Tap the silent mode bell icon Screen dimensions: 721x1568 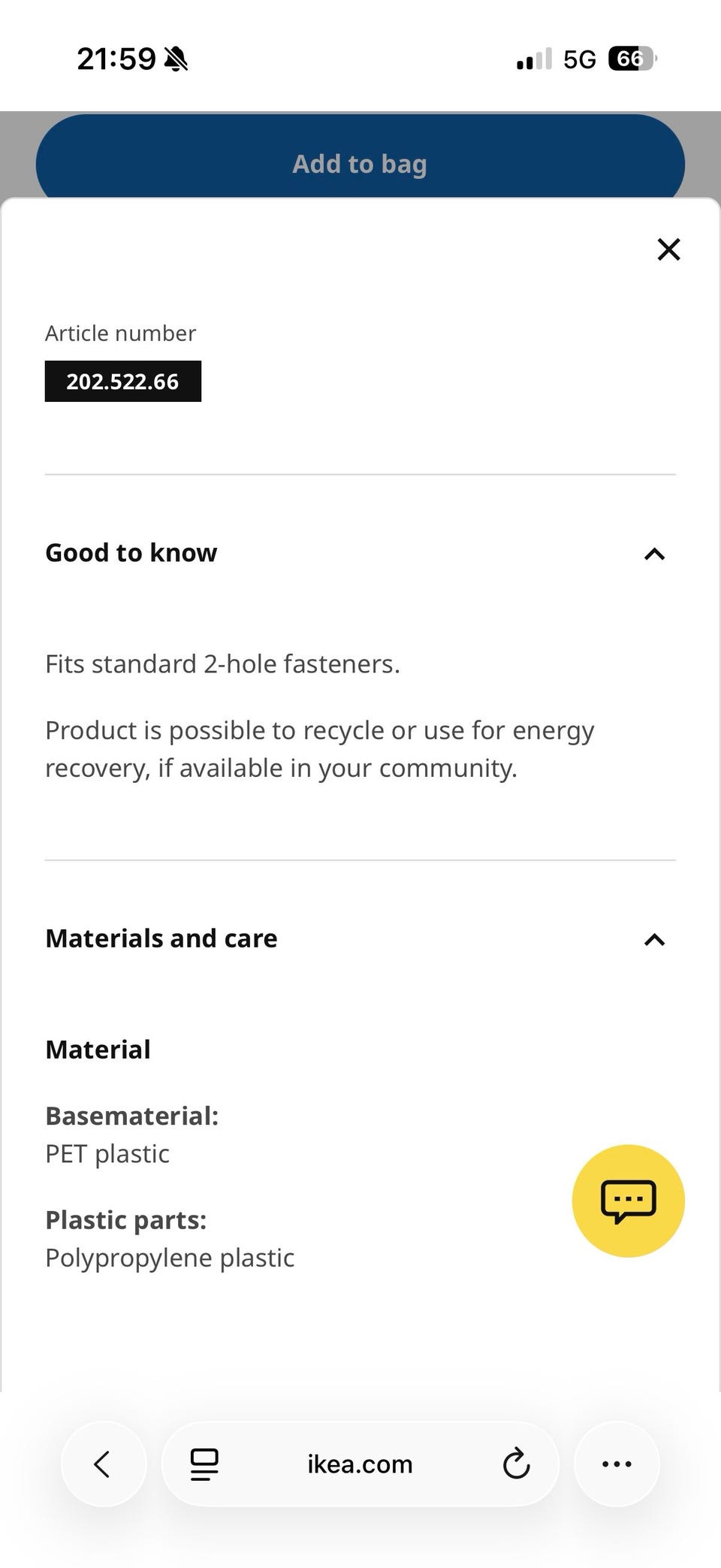pyautogui.click(x=176, y=59)
